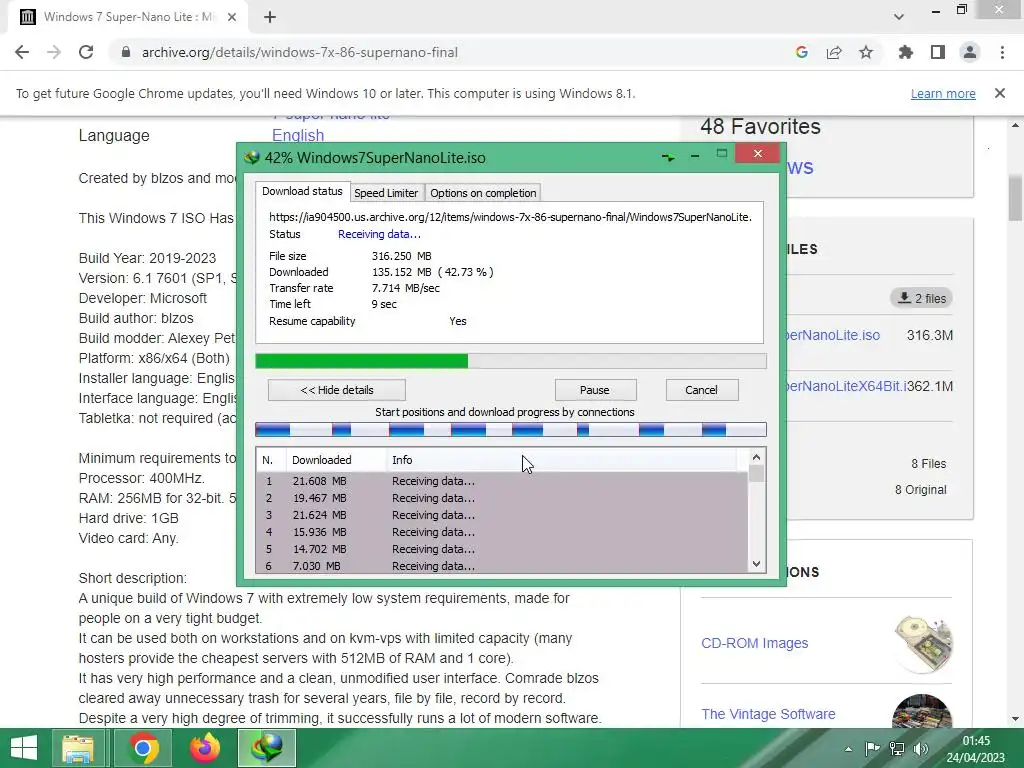Open SuperNanoLite.iso file link
The image size is (1024, 768).
coord(833,335)
